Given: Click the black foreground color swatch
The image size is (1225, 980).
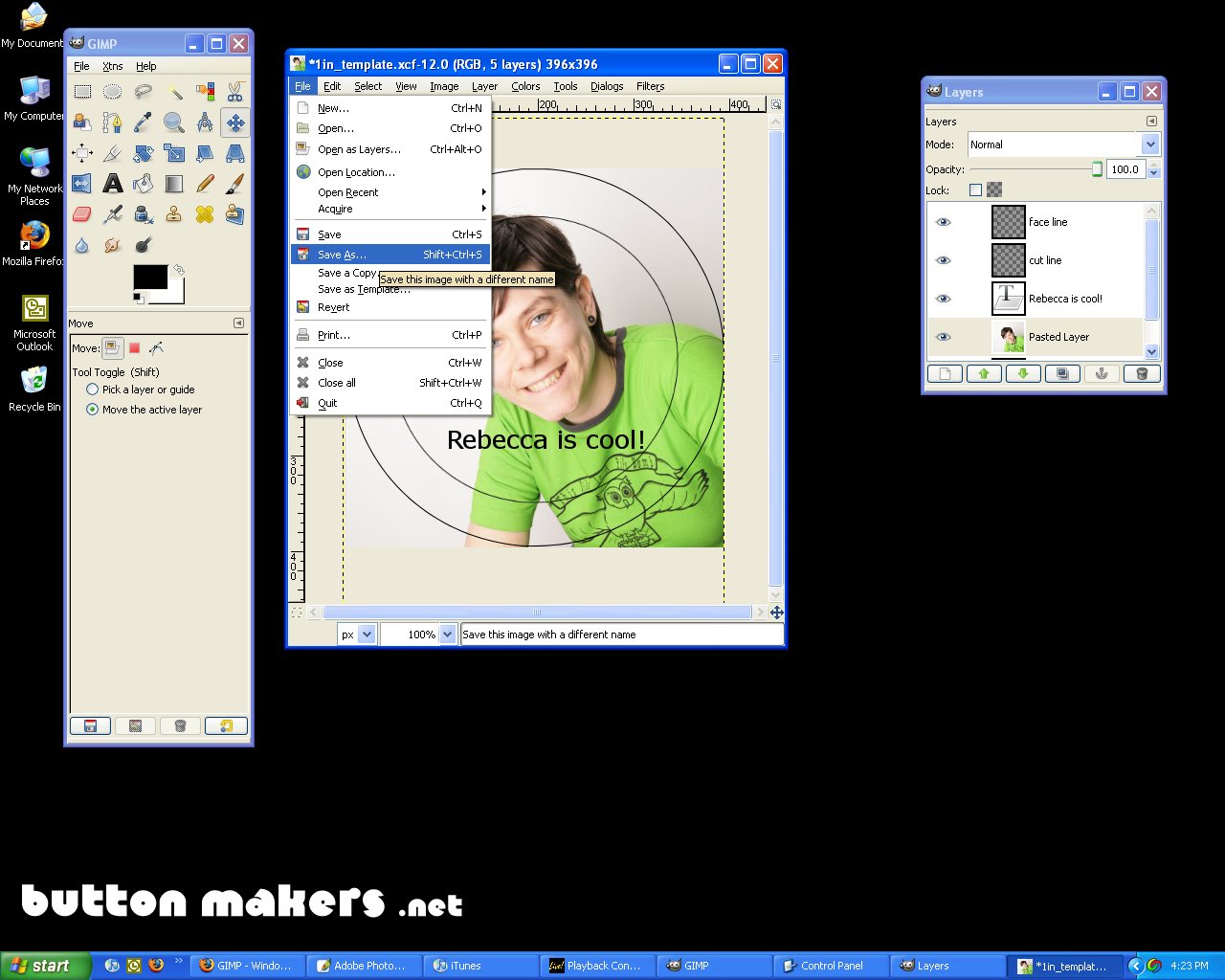Looking at the screenshot, I should point(150,277).
